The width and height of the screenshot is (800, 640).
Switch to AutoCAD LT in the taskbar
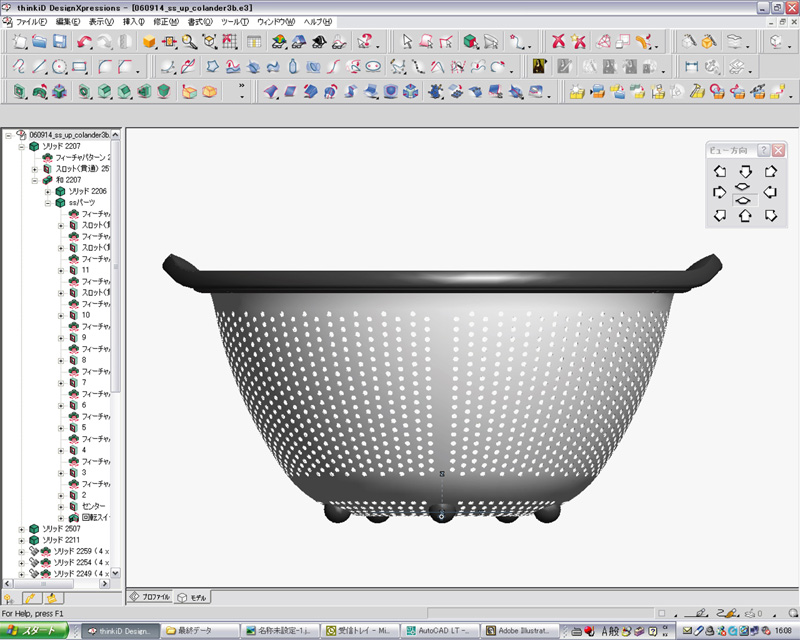pos(438,631)
